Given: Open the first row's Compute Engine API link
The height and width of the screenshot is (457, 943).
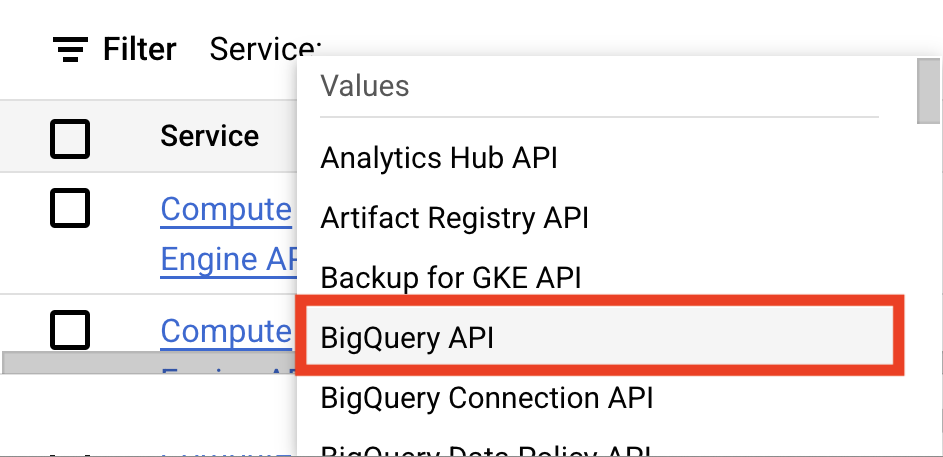Looking at the screenshot, I should [226, 210].
